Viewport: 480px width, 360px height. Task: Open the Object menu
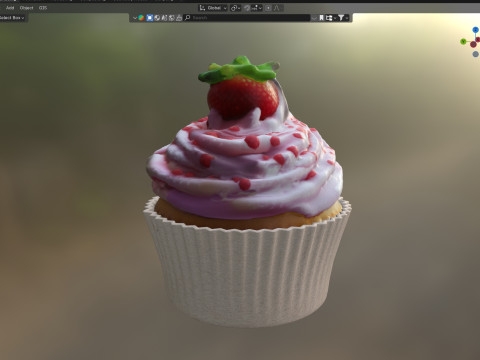[x=26, y=8]
